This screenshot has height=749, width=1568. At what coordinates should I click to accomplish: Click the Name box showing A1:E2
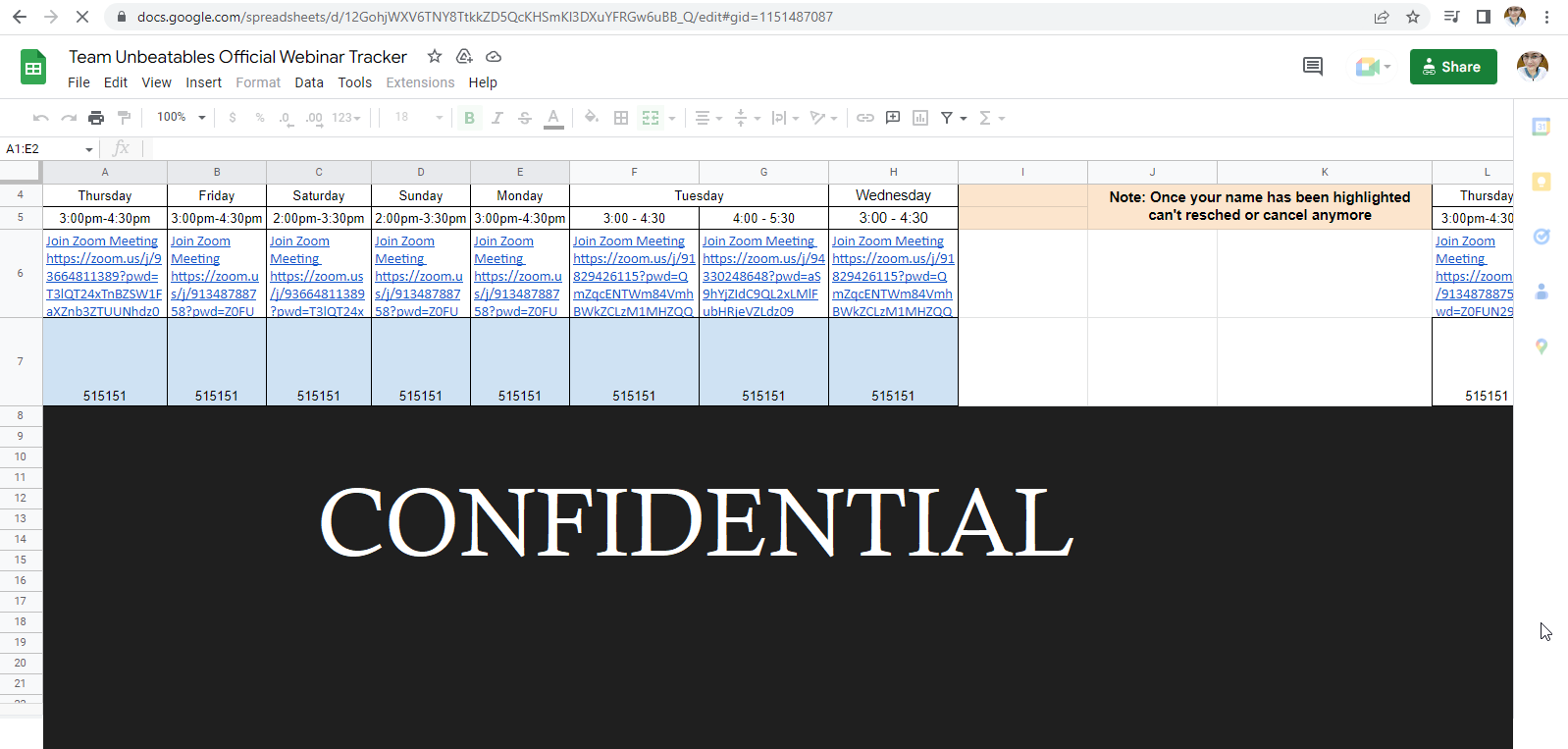click(x=49, y=149)
